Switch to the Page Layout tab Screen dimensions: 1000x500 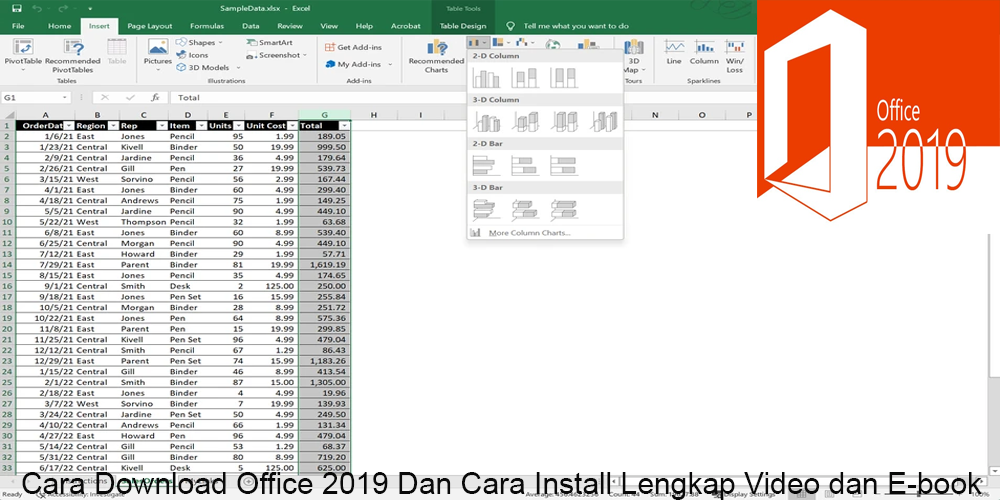[150, 26]
